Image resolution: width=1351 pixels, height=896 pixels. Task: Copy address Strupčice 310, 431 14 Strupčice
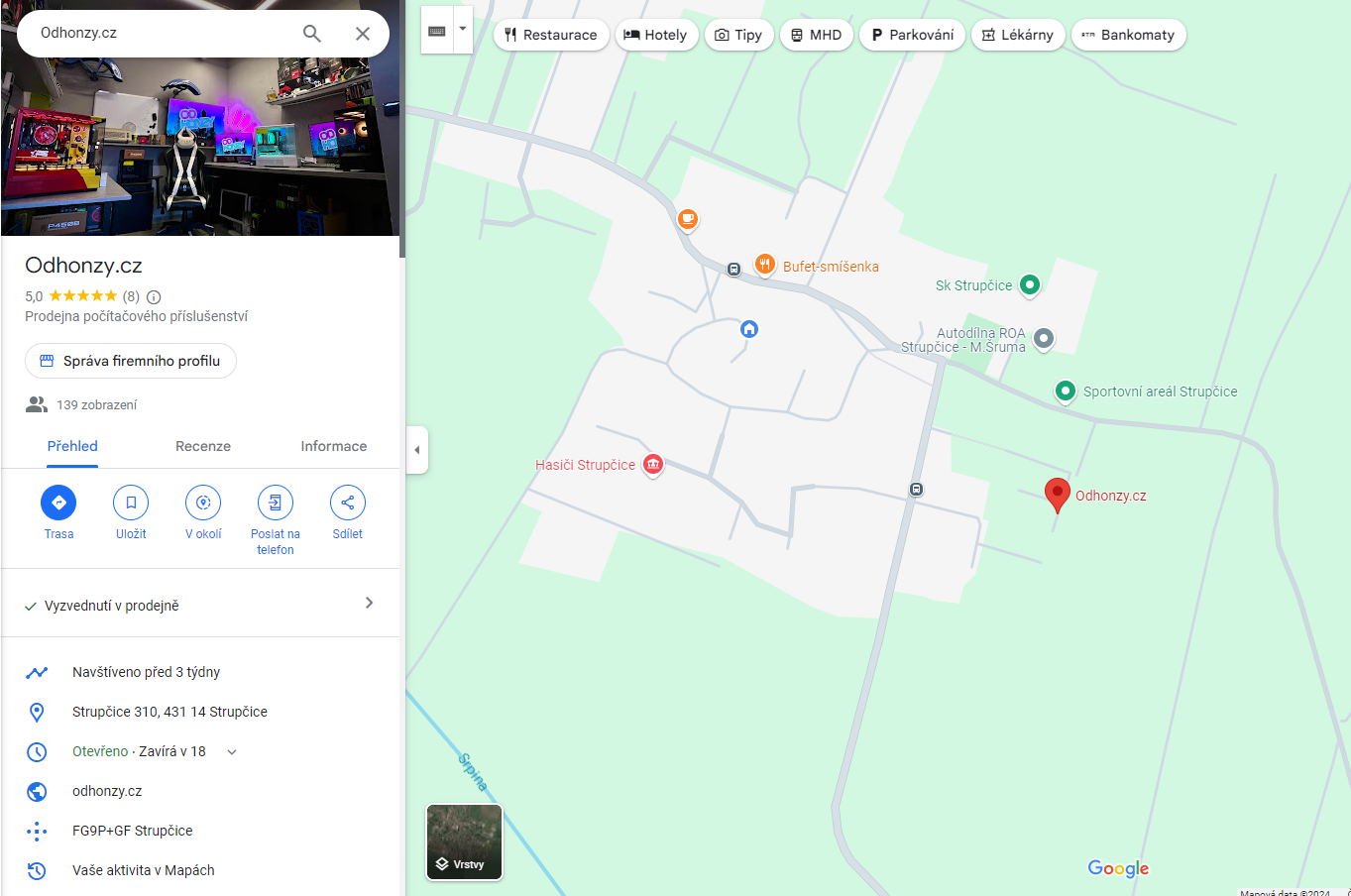pyautogui.click(x=169, y=712)
